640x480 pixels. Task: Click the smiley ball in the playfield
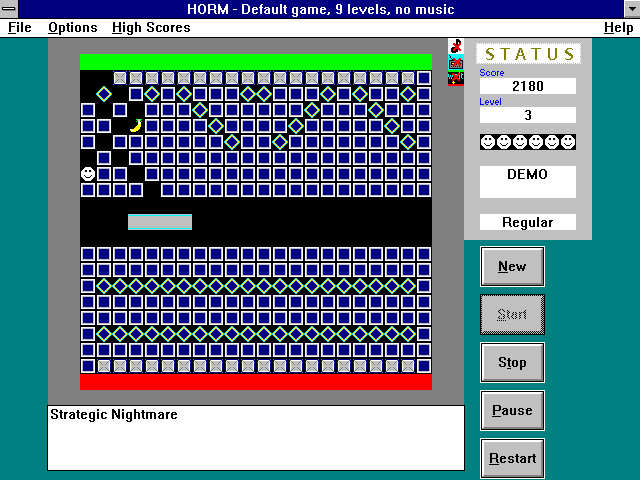coord(88,174)
